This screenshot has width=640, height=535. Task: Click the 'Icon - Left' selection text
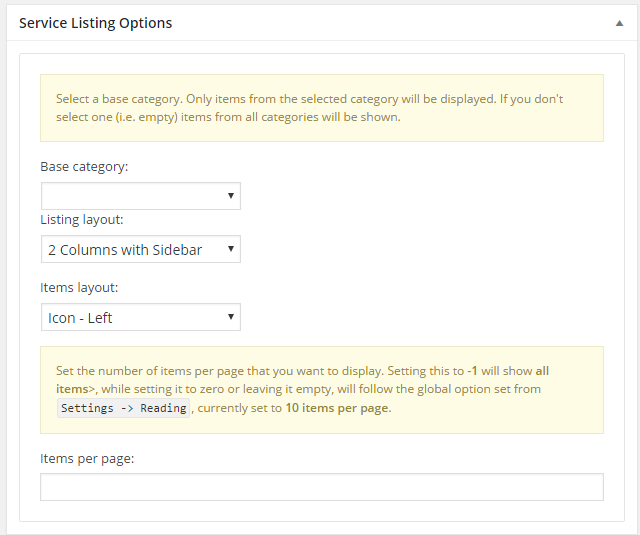tap(80, 318)
